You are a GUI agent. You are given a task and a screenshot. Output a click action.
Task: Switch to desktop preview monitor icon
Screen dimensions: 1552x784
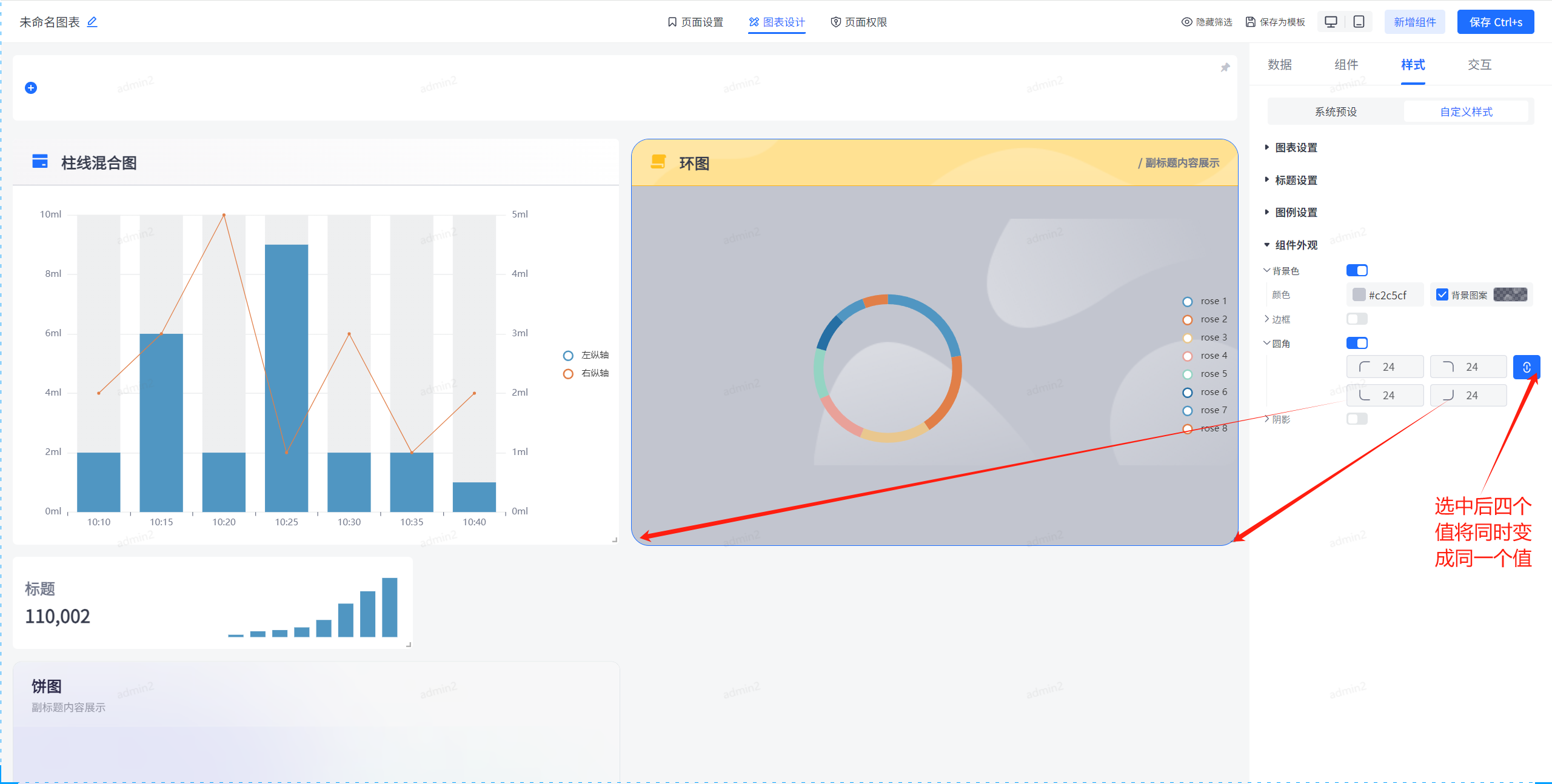coord(1331,22)
